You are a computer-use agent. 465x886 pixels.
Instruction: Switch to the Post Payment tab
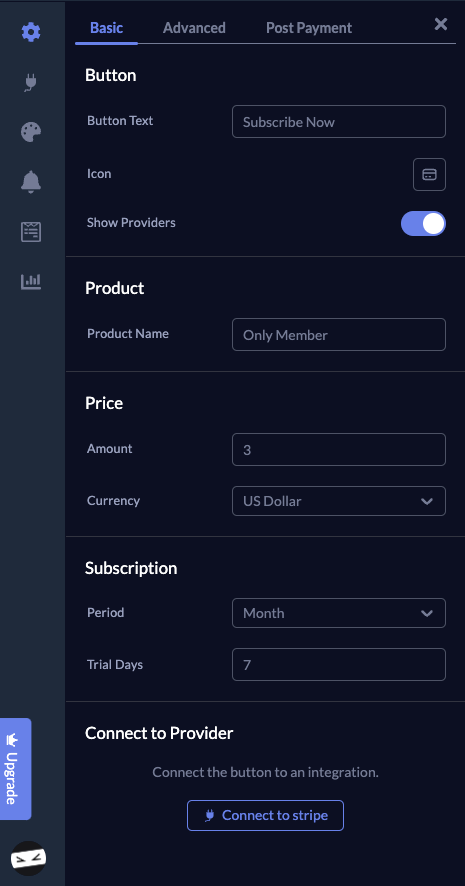tap(309, 28)
